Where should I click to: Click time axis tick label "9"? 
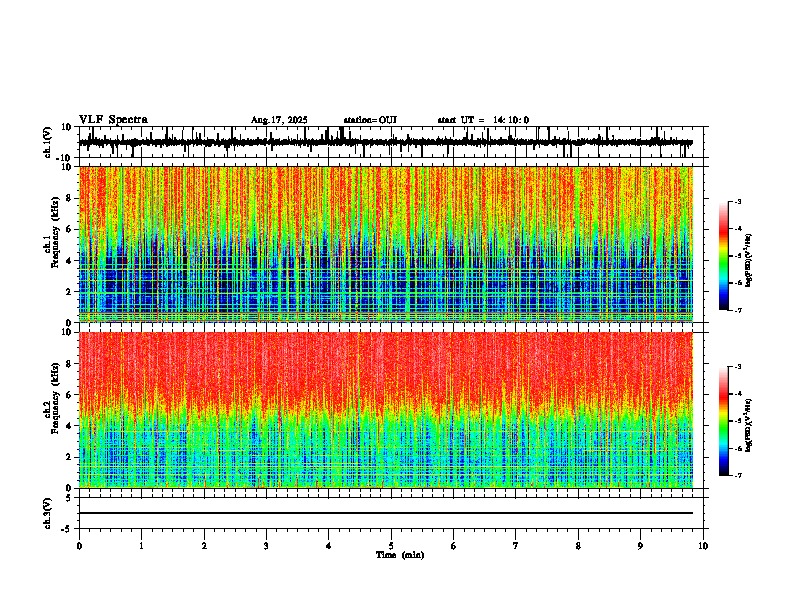(640, 546)
